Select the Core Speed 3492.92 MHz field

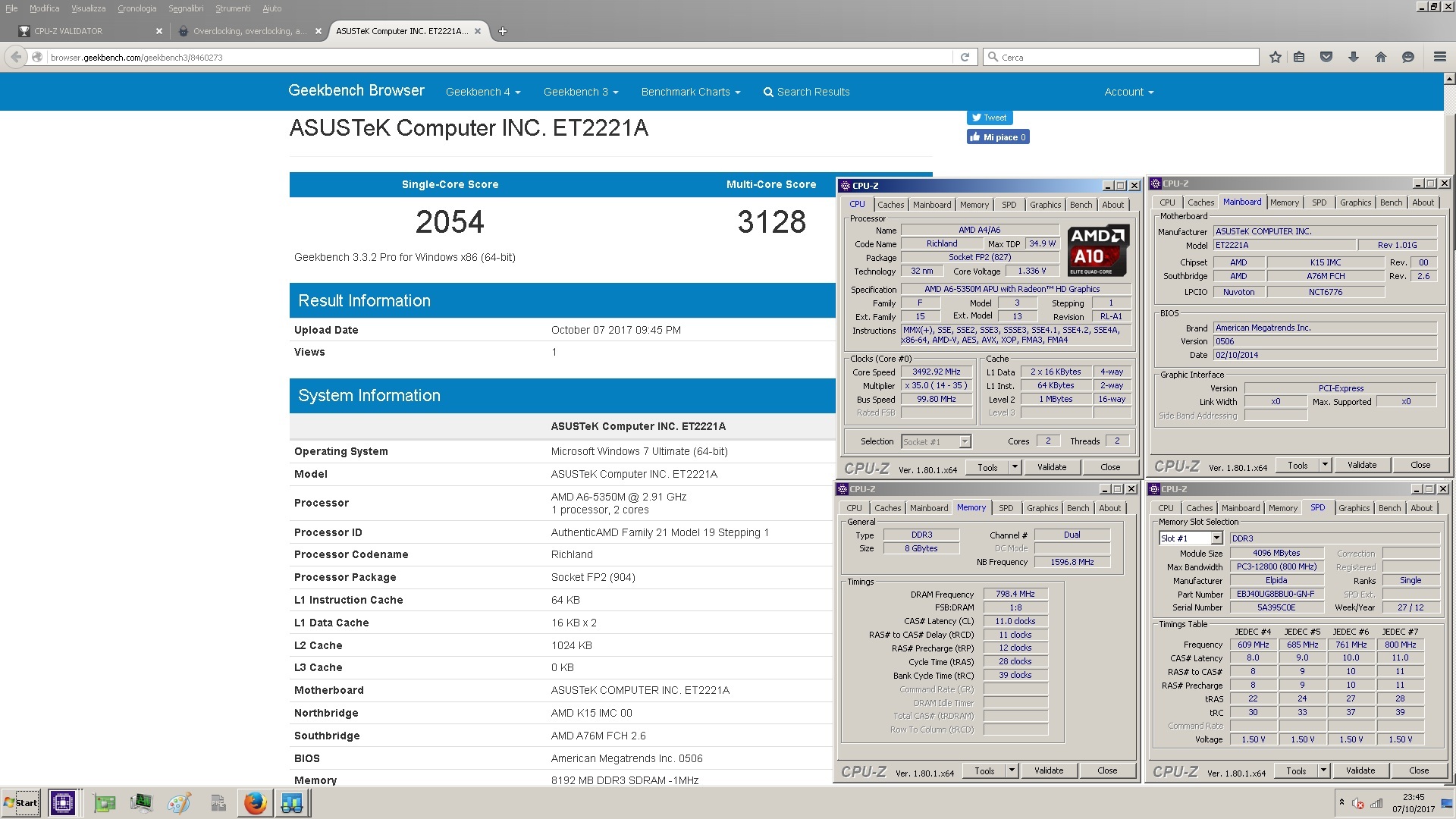click(x=936, y=372)
